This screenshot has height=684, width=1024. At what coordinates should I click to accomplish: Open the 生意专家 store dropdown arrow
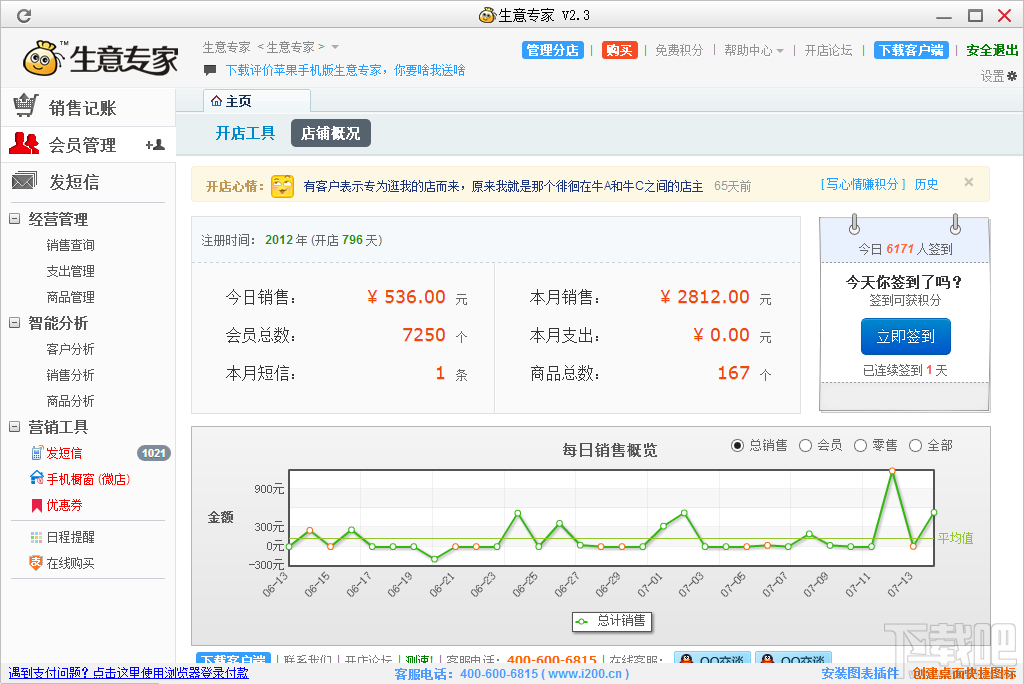click(x=335, y=47)
